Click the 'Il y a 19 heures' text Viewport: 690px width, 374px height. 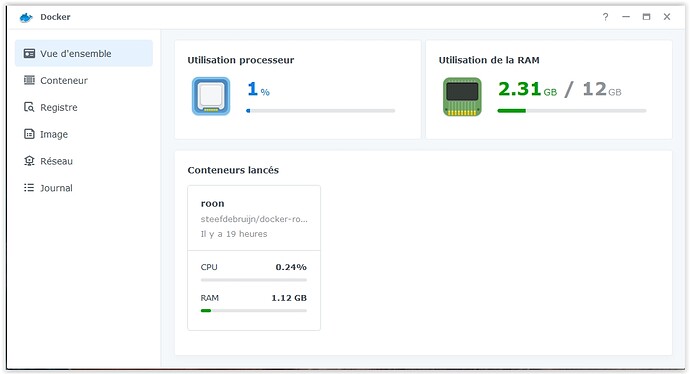[x=234, y=234]
